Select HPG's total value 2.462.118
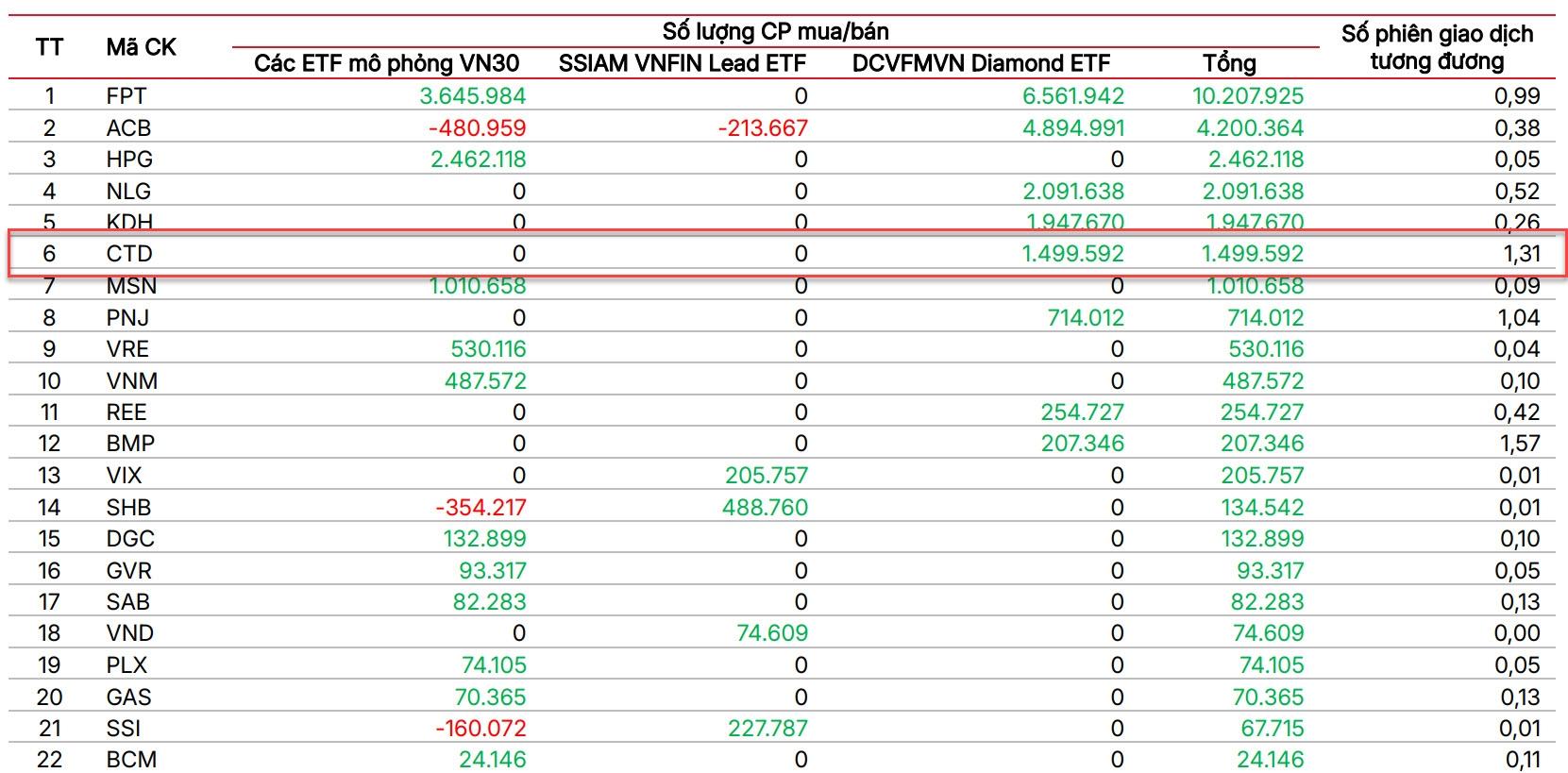1568x773 pixels. (1256, 160)
